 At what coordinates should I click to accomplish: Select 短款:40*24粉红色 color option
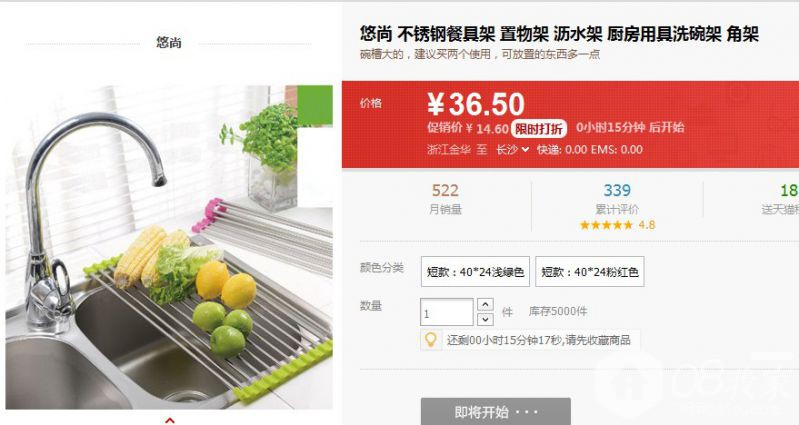pos(590,272)
